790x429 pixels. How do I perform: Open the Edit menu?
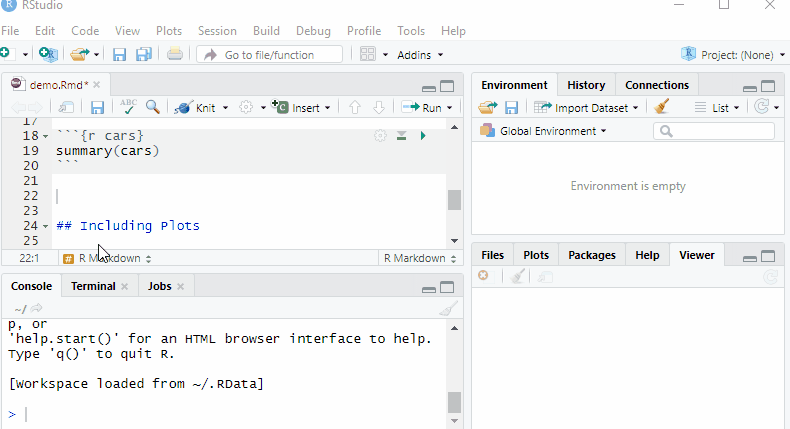pos(45,31)
